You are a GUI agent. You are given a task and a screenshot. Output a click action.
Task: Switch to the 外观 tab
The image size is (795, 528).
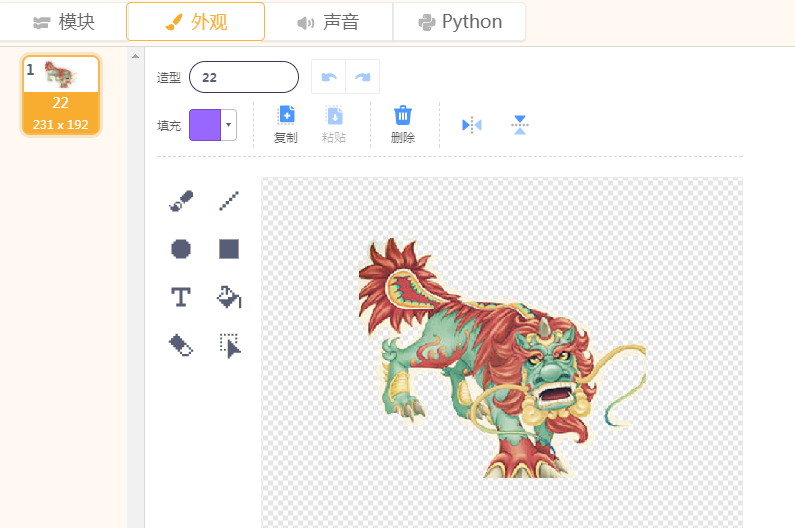pos(196,22)
